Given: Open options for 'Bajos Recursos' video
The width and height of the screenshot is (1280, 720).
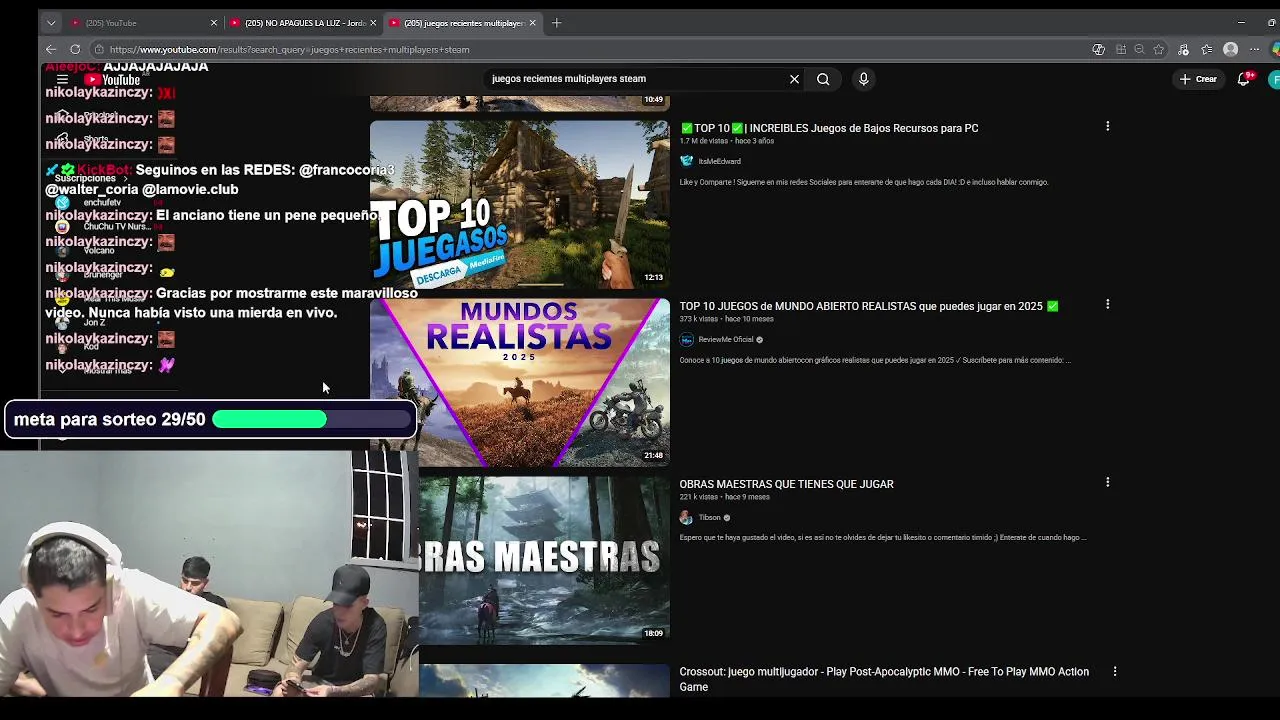Looking at the screenshot, I should click(1107, 126).
